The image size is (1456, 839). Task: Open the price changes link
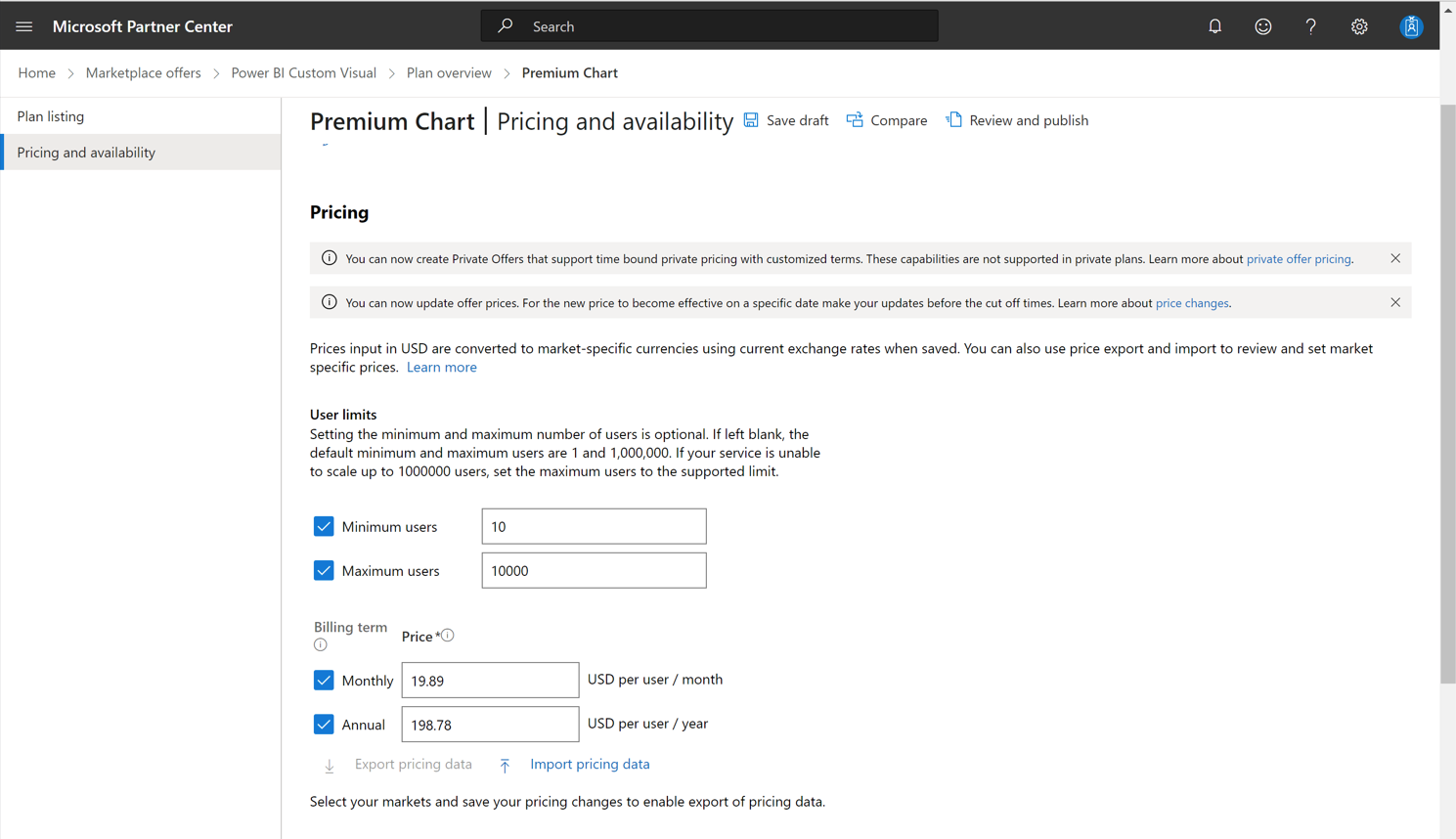point(1192,303)
